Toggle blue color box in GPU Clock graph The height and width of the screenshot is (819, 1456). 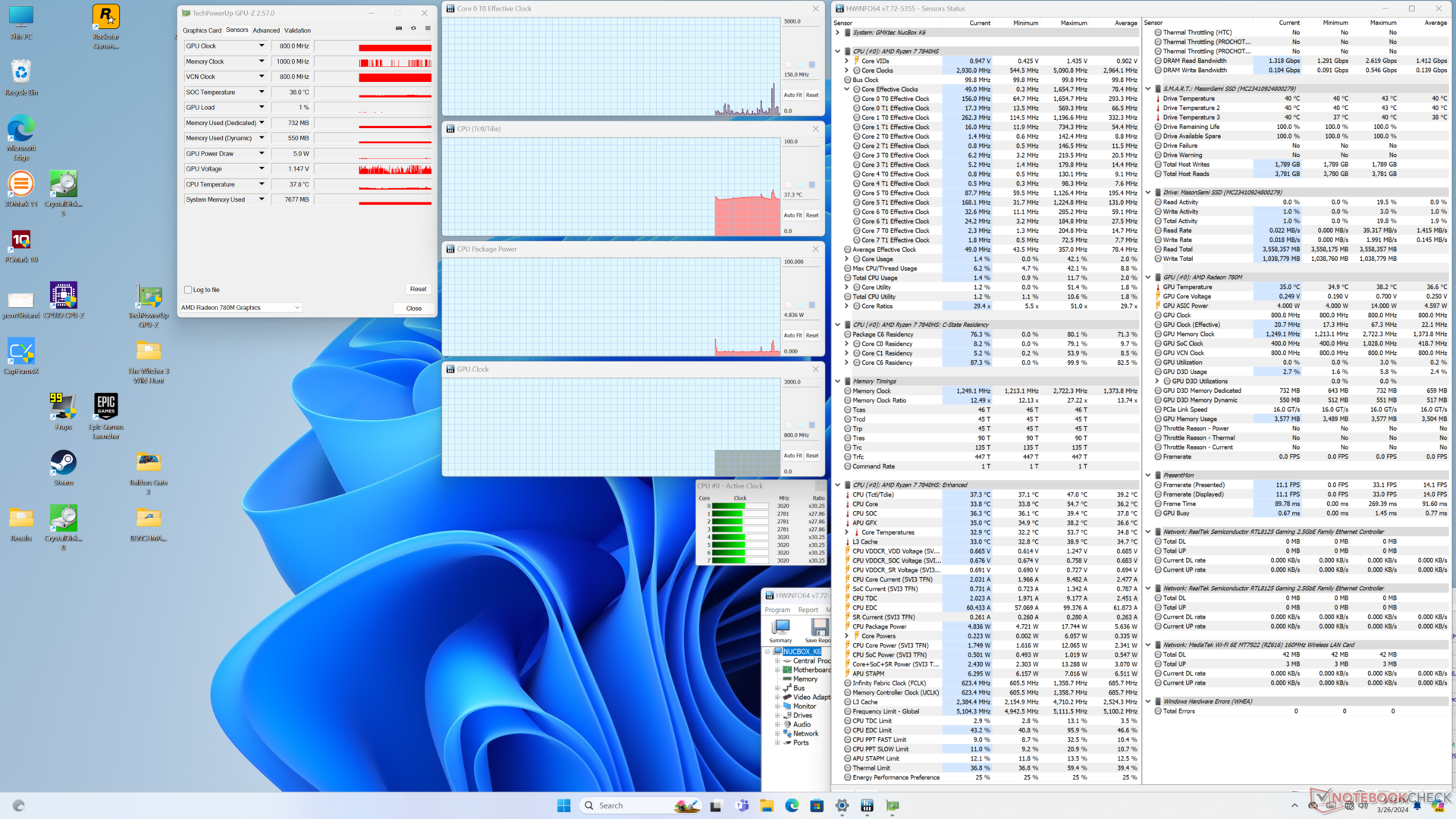point(811,425)
